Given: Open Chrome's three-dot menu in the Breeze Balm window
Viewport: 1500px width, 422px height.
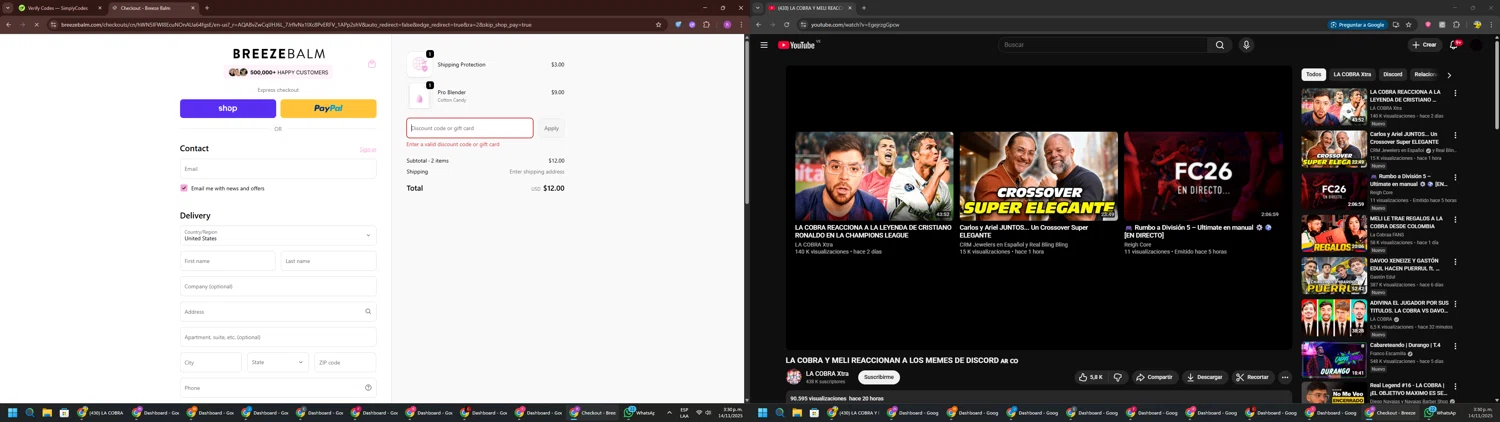Looking at the screenshot, I should click(740, 24).
